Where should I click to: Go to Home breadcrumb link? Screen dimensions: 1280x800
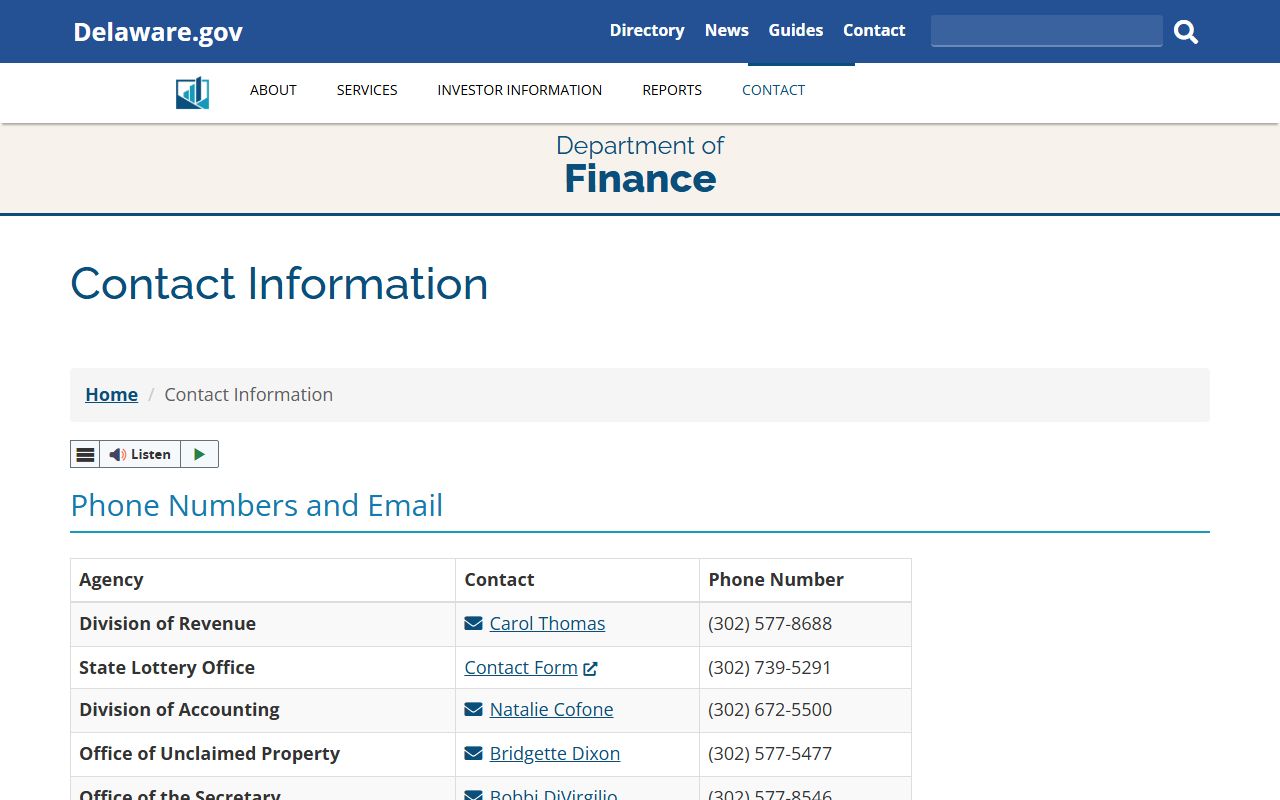tap(112, 395)
